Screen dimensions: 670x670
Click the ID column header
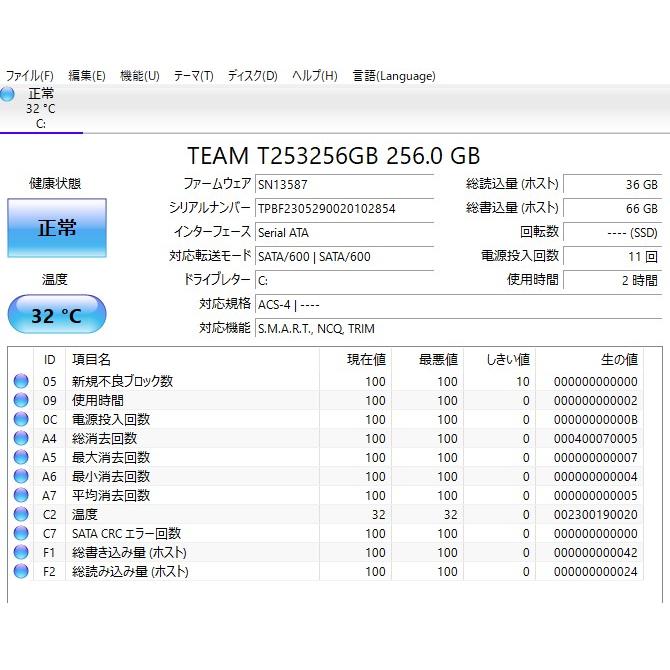coord(50,360)
